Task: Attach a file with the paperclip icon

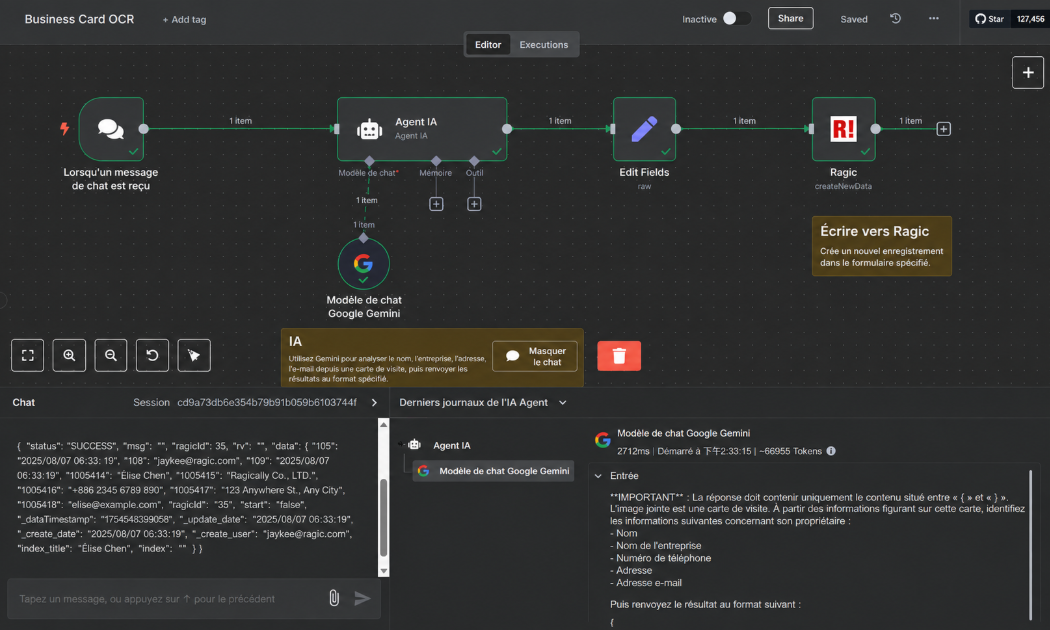Action: 334,598
